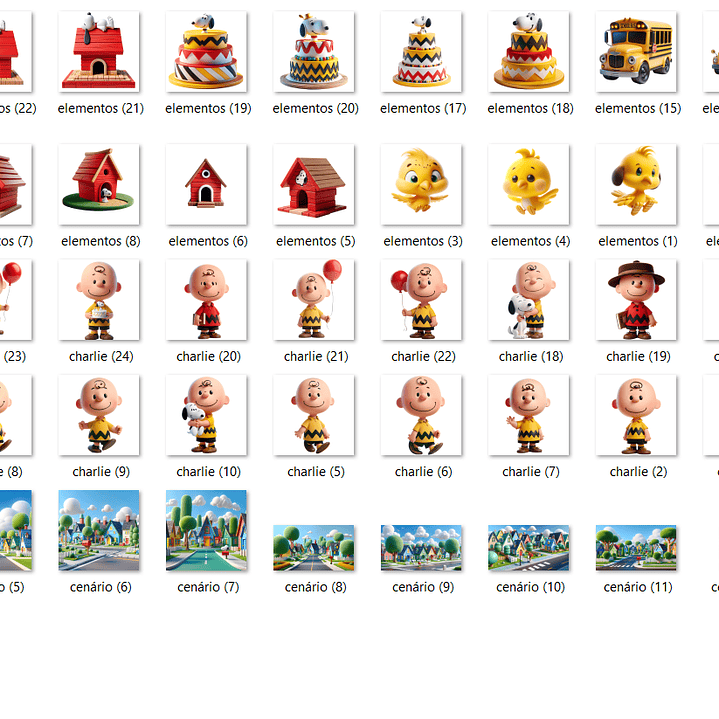Select the elementos (6) small red doghouse
The width and height of the screenshot is (719, 719).
pos(206,185)
